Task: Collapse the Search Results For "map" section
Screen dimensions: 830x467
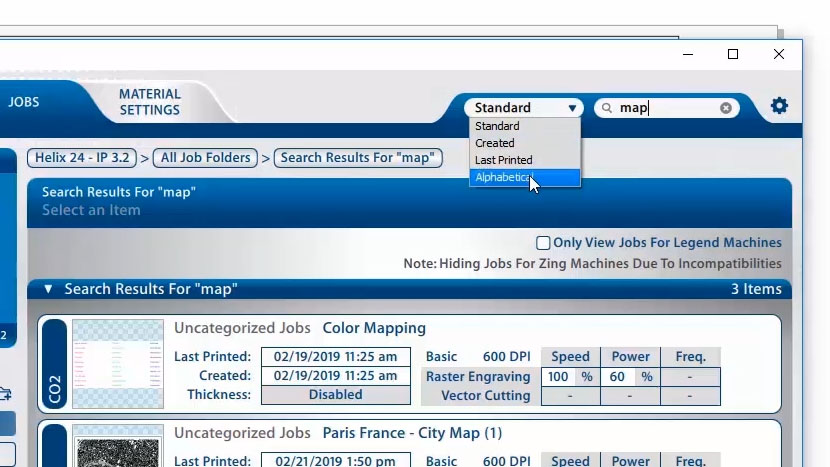Action: point(47,289)
